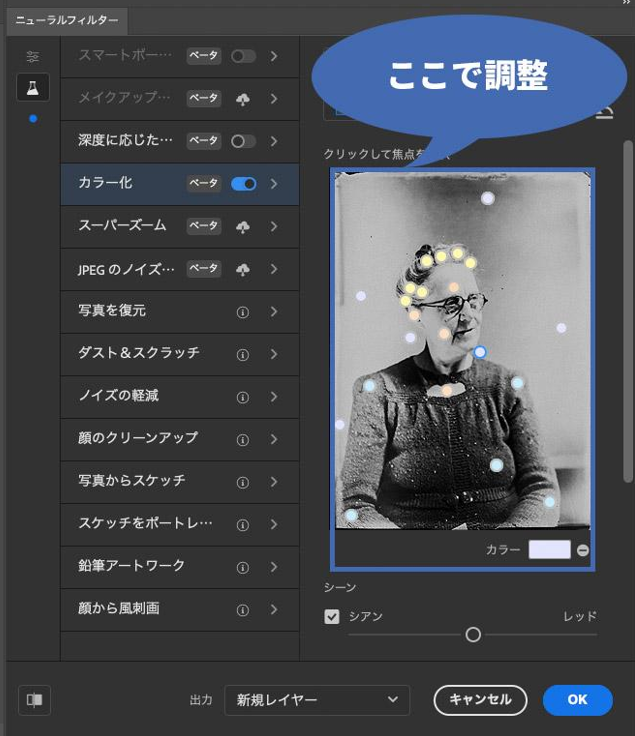Select the ニューラルフィルター tab
635x736 pixels.
(67, 21)
